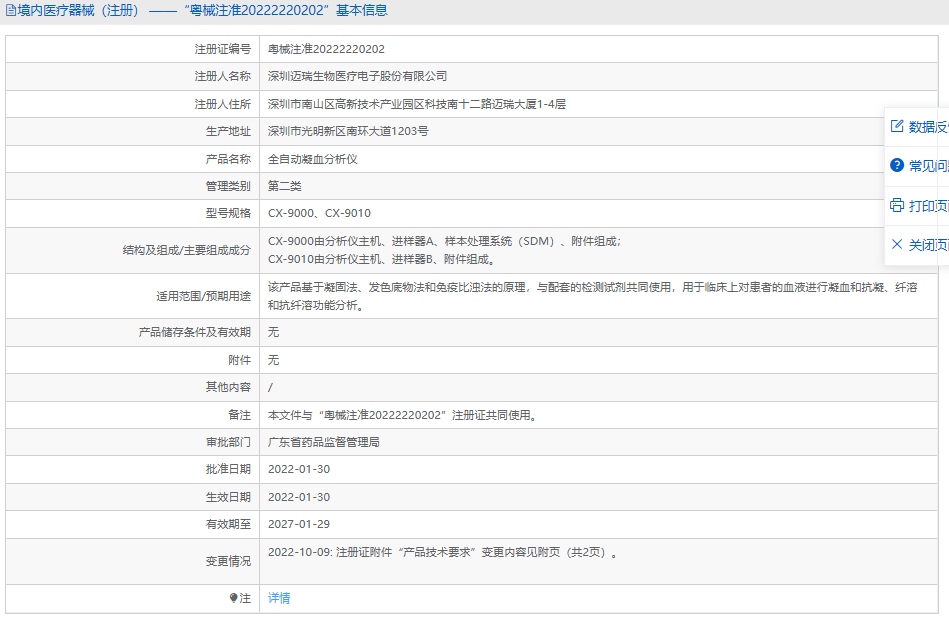Click the 打印页 side link

click(x=928, y=206)
